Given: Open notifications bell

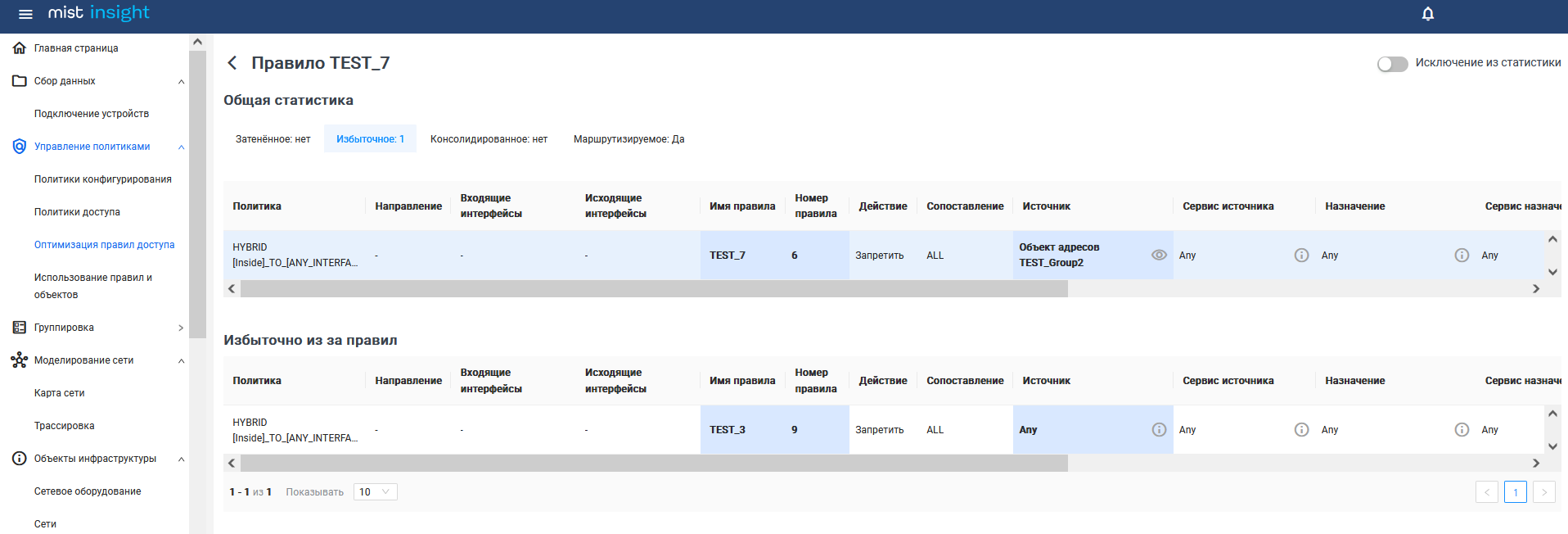Looking at the screenshot, I should point(1428,14).
